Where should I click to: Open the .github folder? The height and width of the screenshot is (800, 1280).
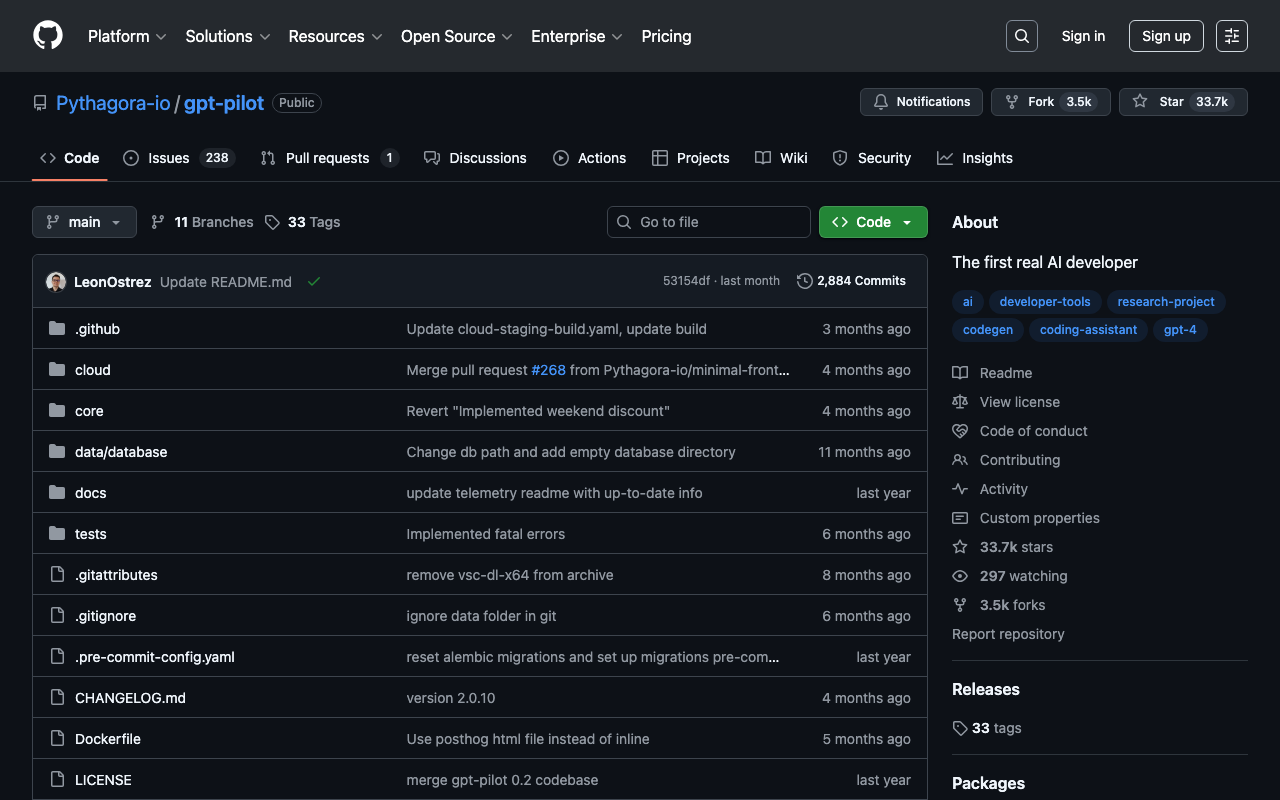click(x=97, y=329)
